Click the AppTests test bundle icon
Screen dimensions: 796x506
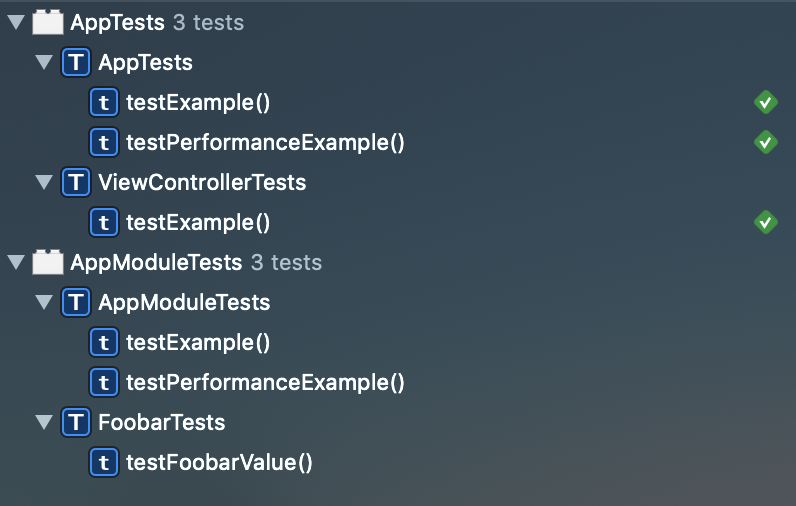click(49, 22)
